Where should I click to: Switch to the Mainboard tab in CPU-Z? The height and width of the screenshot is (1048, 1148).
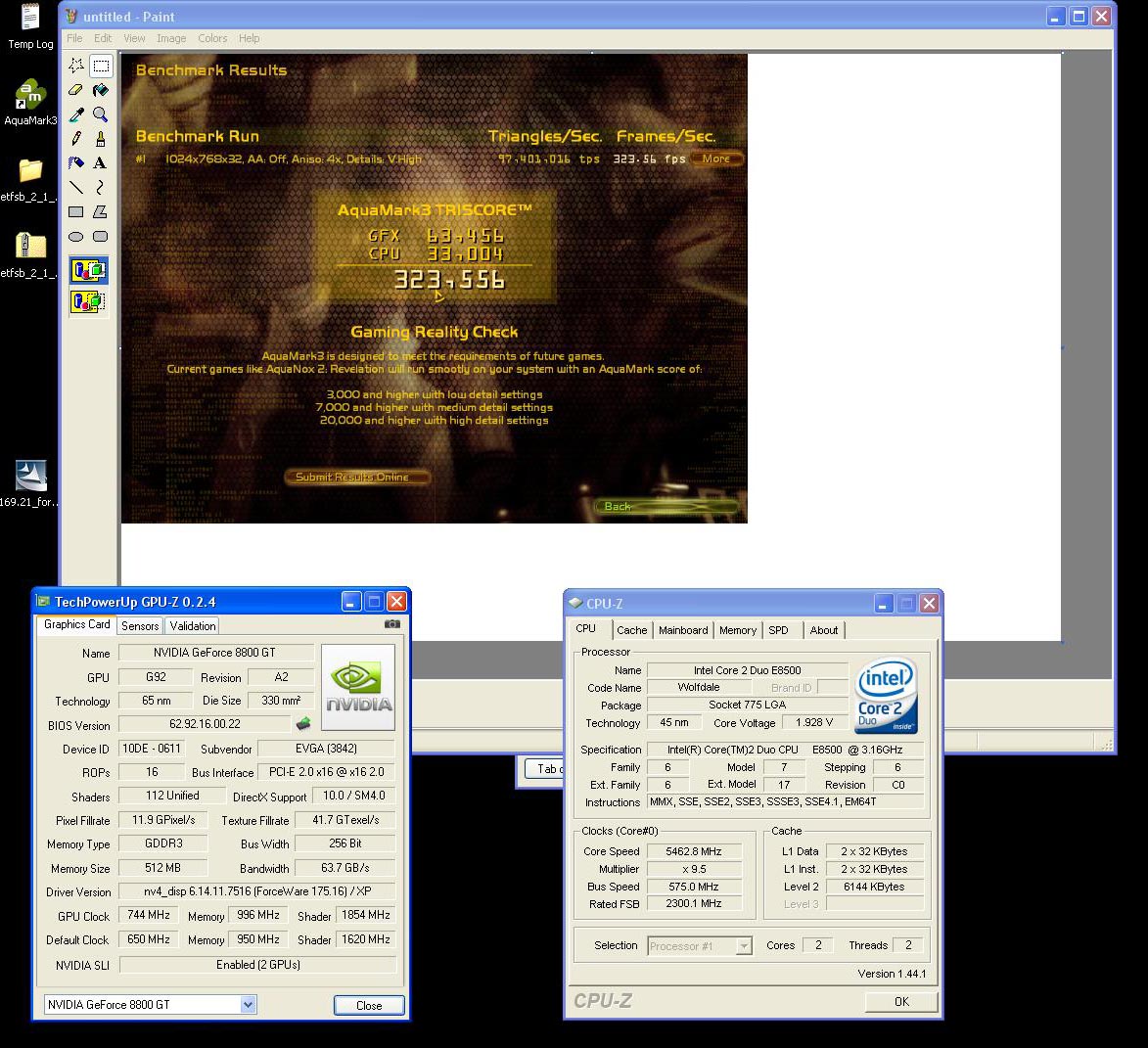pyautogui.click(x=683, y=630)
